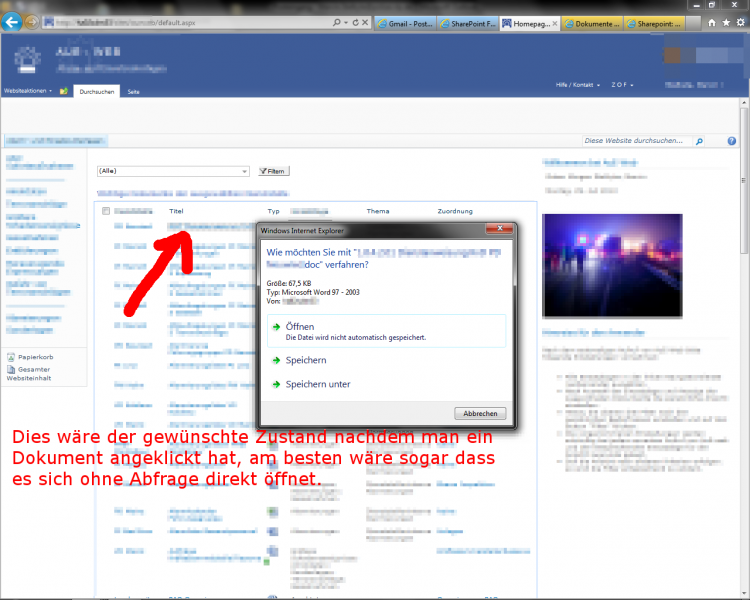This screenshot has width=750, height=600.
Task: Click the Stop loading X icon in address bar
Action: point(365,22)
